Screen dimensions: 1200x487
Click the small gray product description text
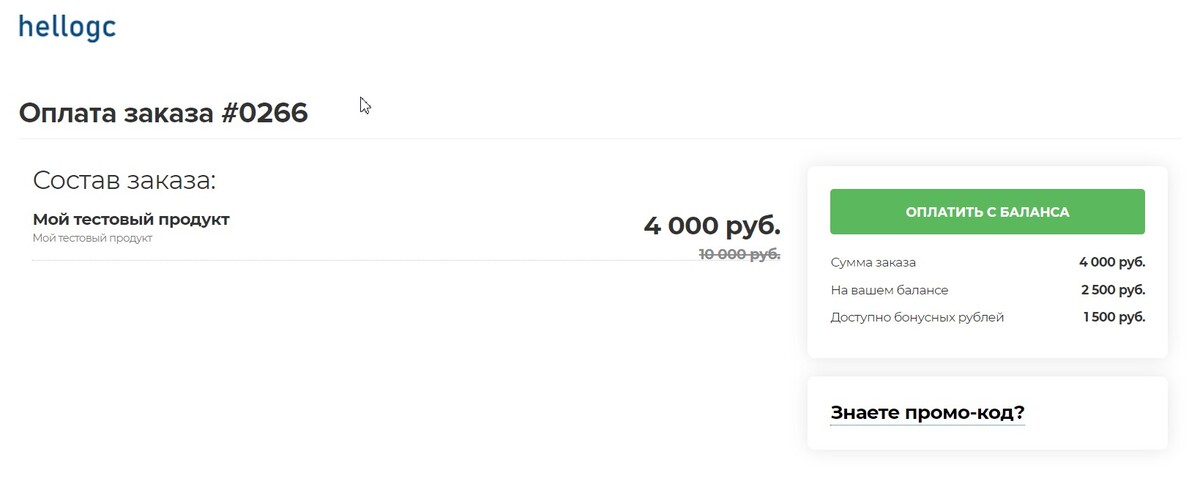(92, 238)
